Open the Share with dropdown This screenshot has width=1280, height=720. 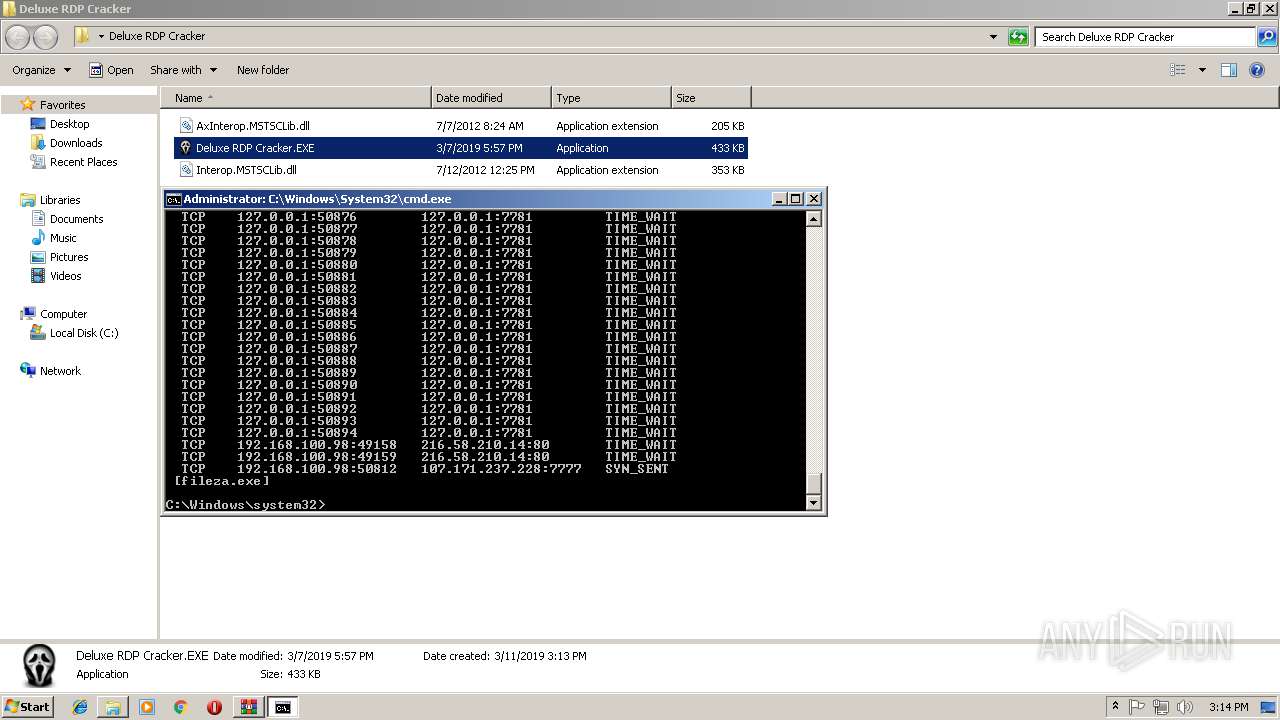click(x=183, y=70)
